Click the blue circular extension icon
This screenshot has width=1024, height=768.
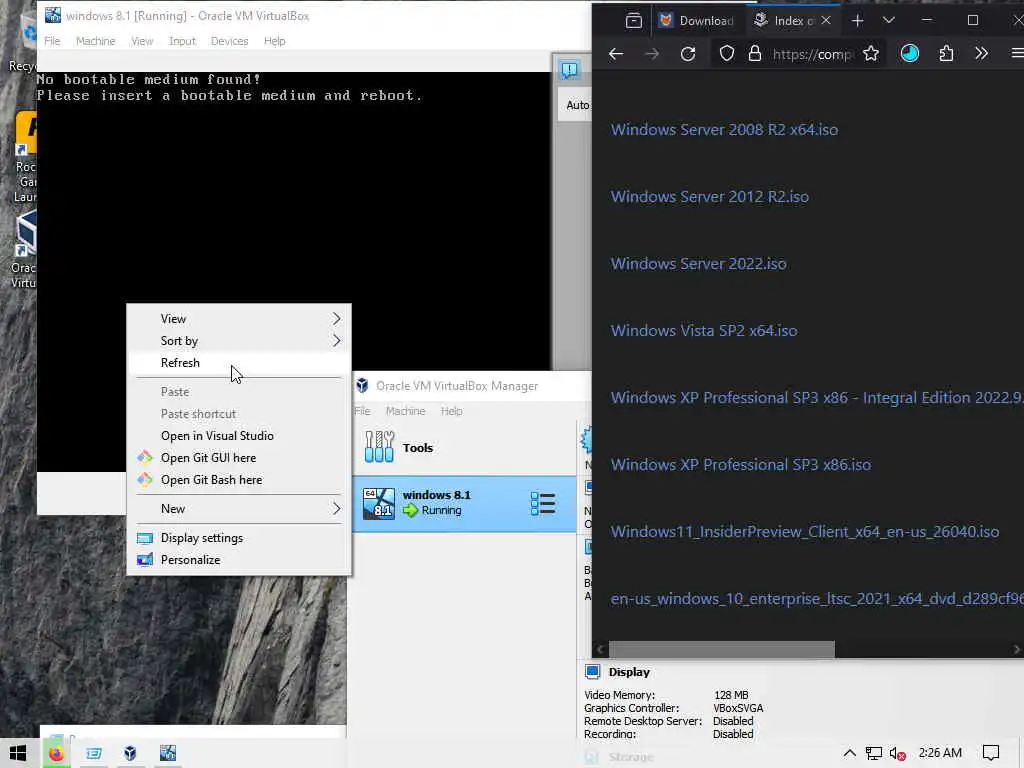910,54
